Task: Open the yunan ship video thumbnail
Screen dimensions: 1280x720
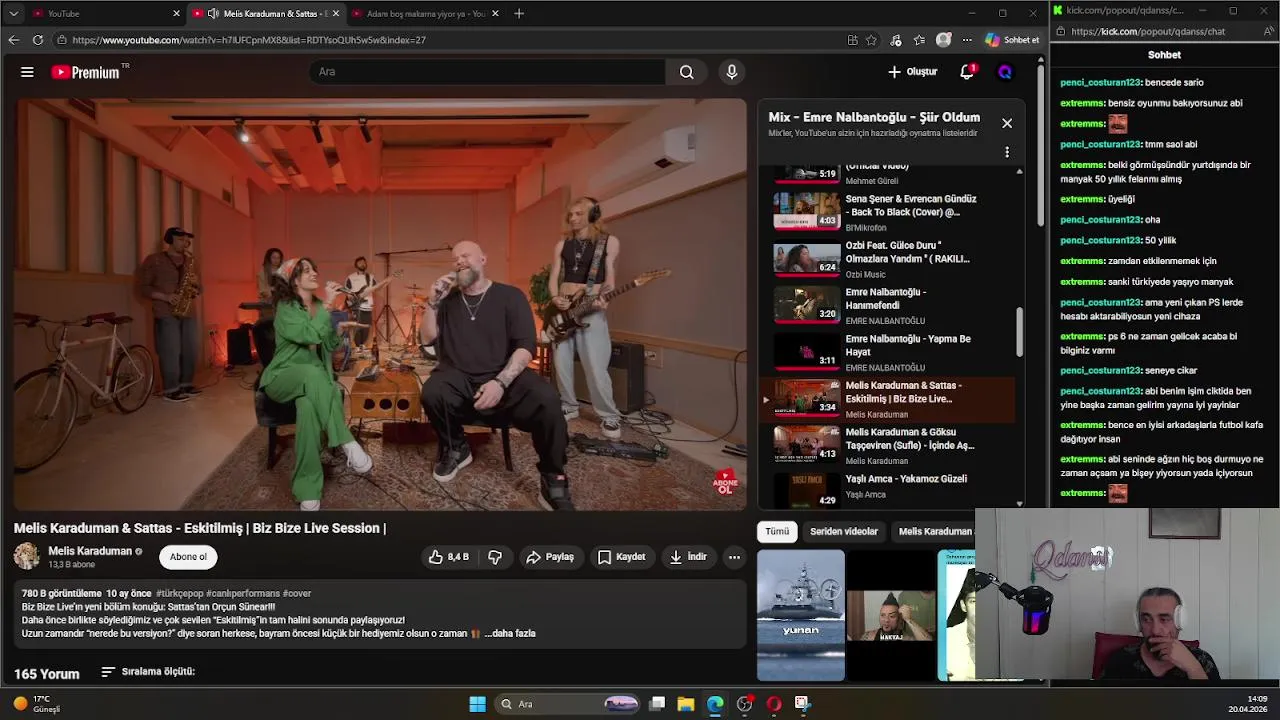Action: (801, 615)
